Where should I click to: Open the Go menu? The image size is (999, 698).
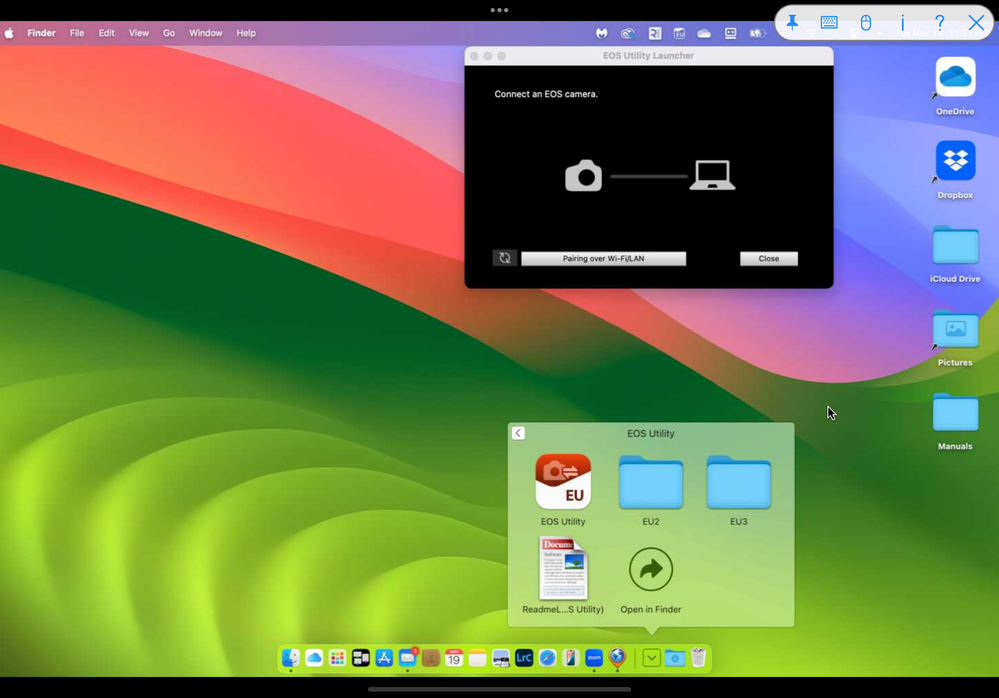(169, 33)
